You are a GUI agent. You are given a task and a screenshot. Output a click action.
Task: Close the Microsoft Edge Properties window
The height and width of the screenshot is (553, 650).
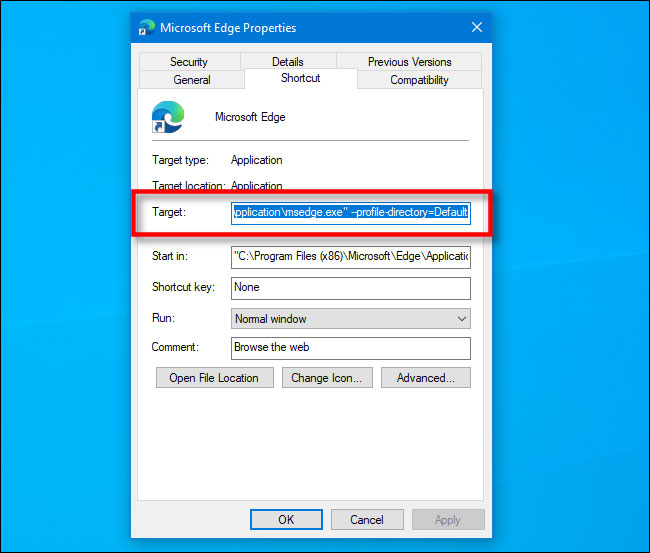pyautogui.click(x=477, y=27)
